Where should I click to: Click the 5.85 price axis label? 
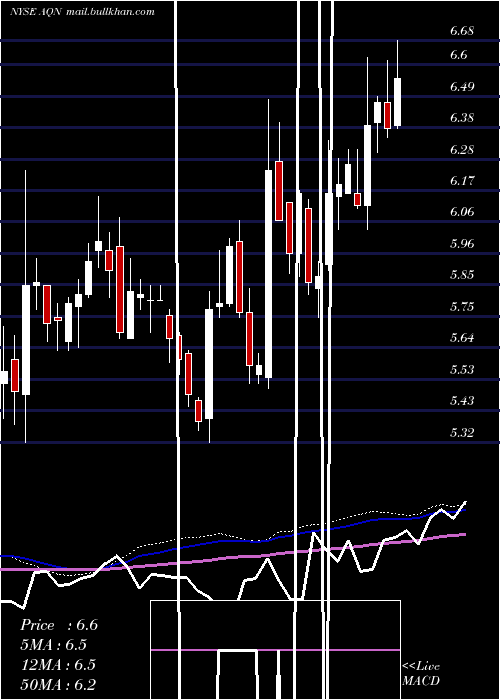pos(462,275)
